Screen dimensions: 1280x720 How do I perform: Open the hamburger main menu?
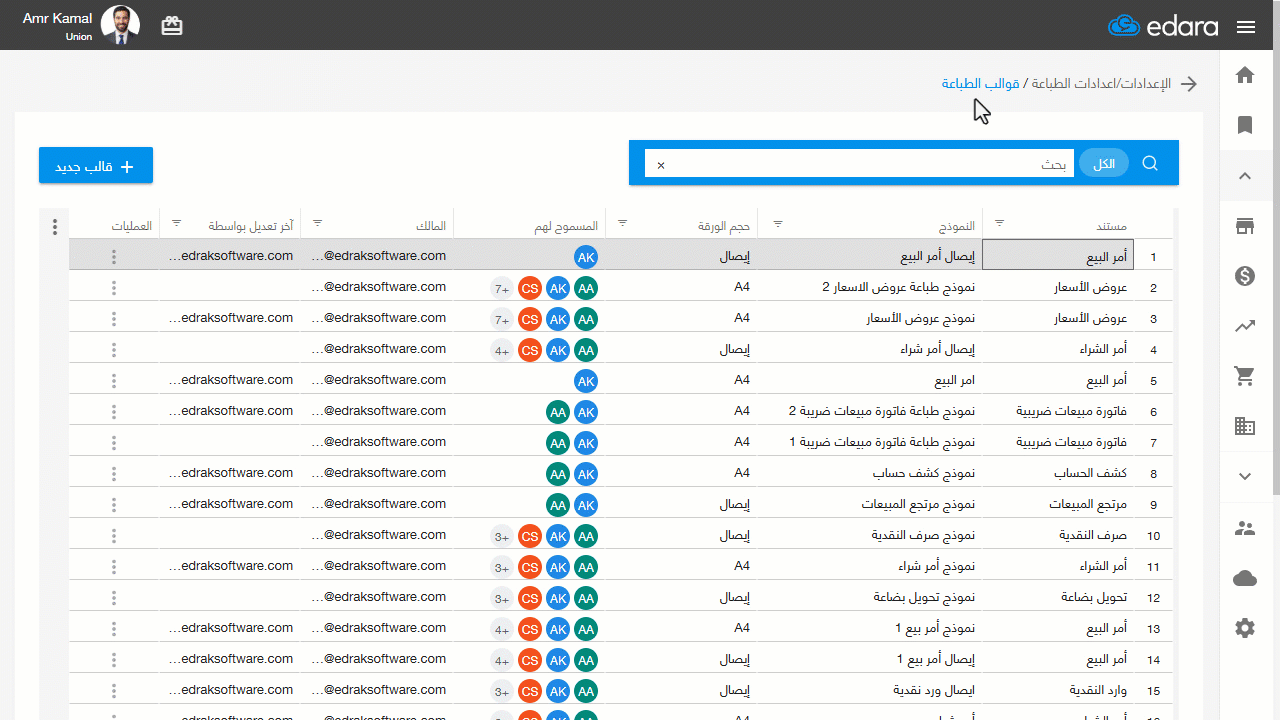1246,27
